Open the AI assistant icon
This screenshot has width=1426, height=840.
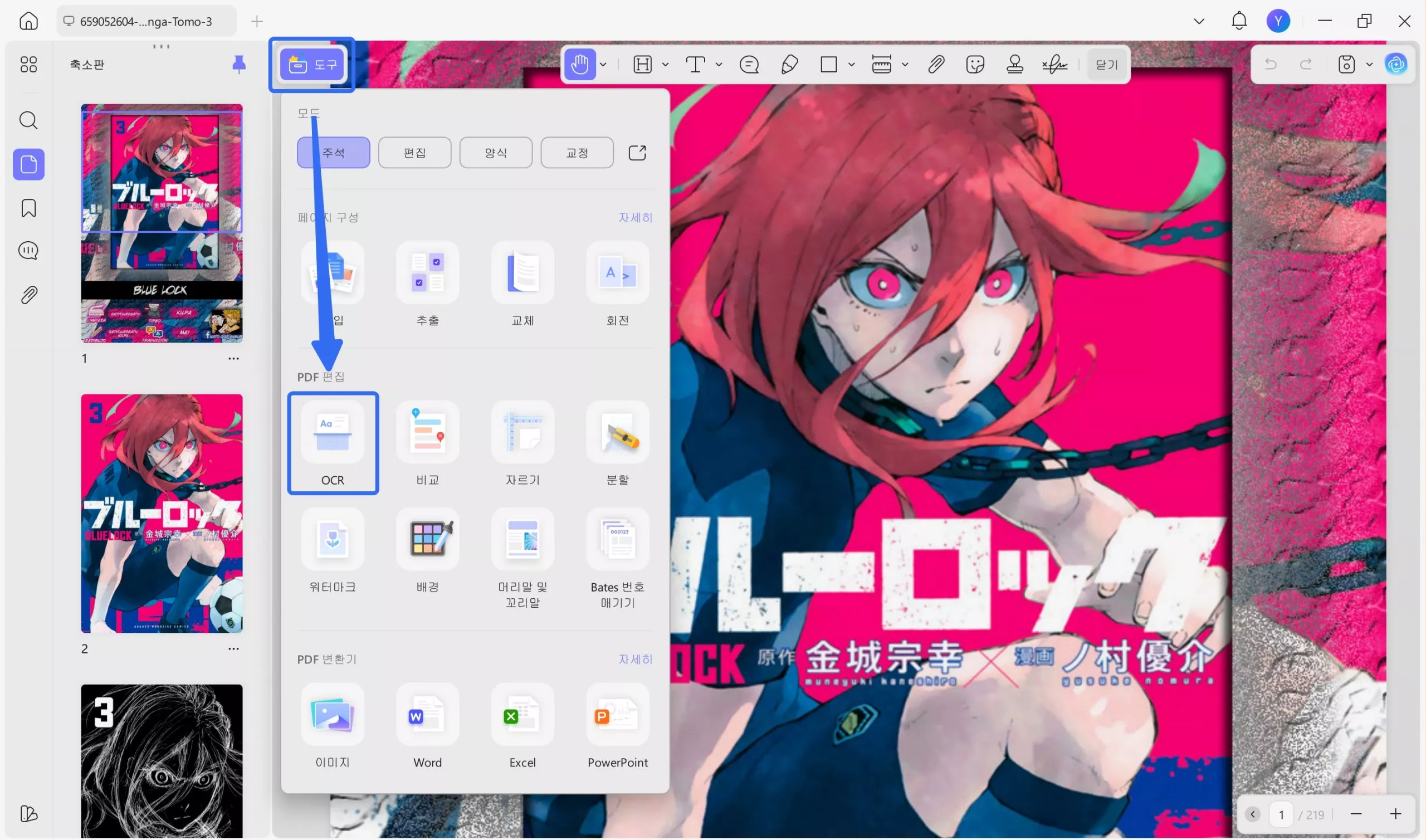(1396, 64)
